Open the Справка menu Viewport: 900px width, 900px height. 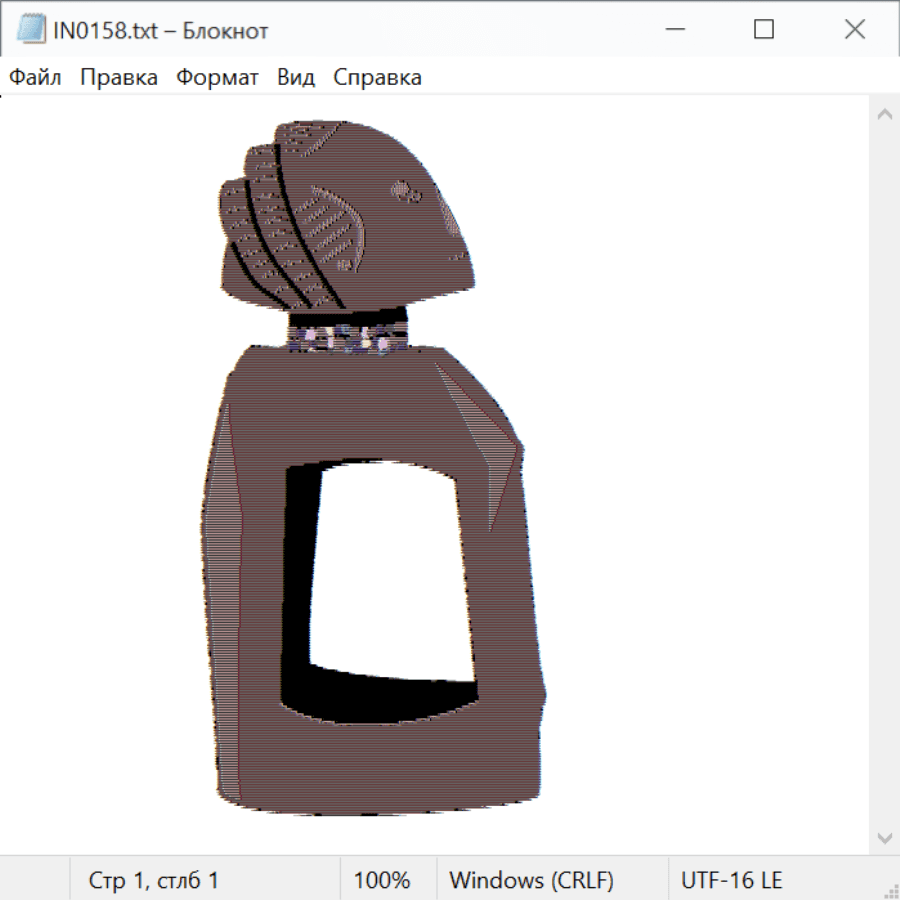377,78
